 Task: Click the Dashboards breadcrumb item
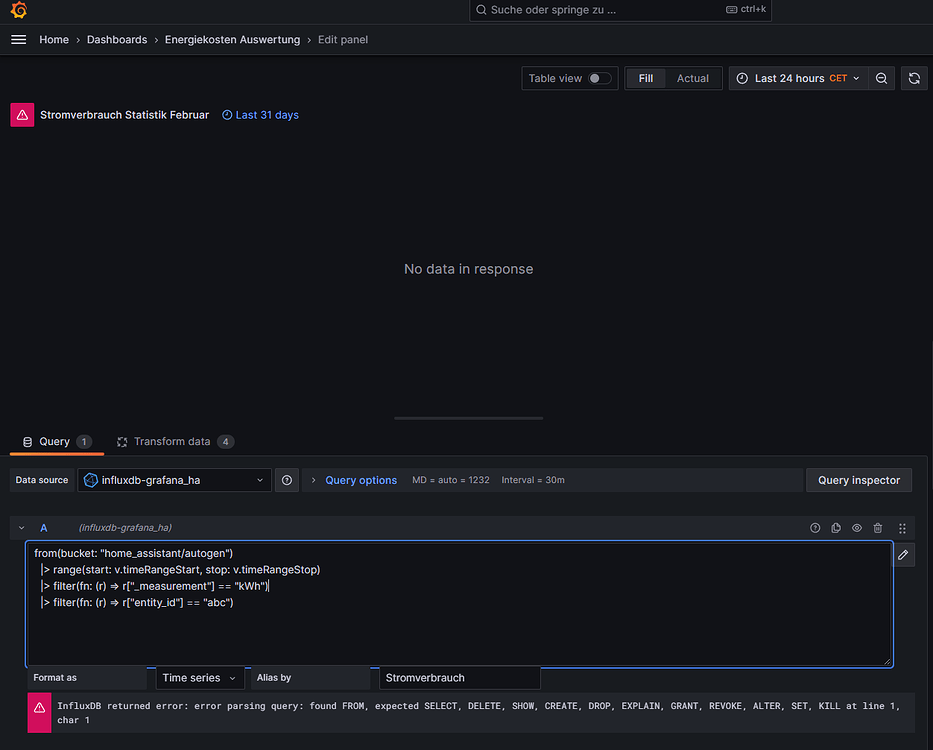pyautogui.click(x=117, y=39)
